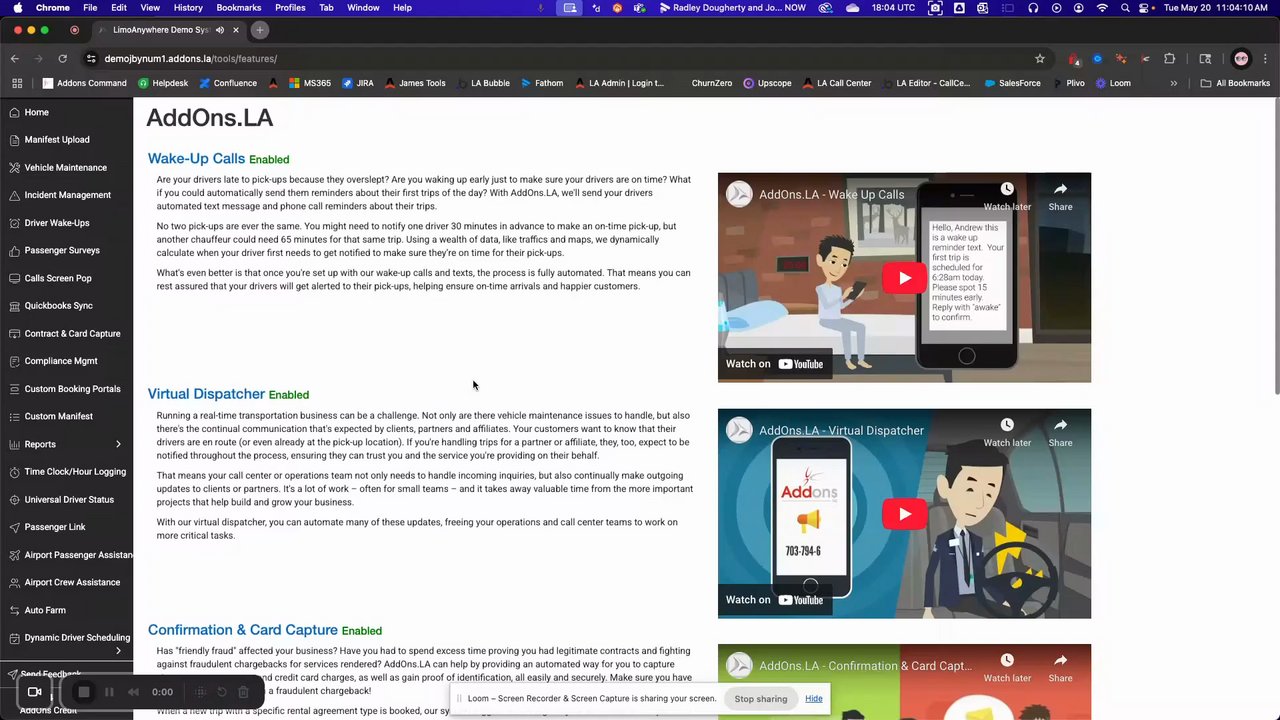Click Watch later on Wake Up Calls video
Image resolution: width=1280 pixels, height=720 pixels.
1007,196
